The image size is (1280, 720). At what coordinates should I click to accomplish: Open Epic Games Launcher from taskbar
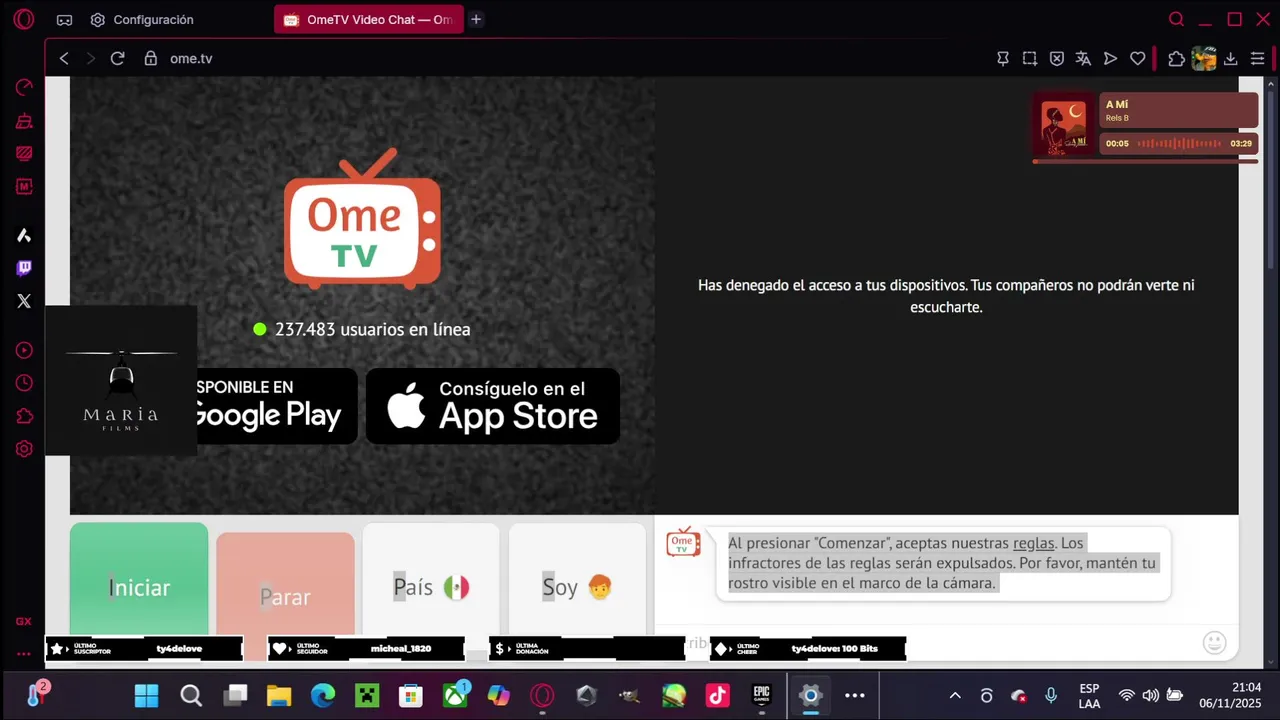[762, 695]
